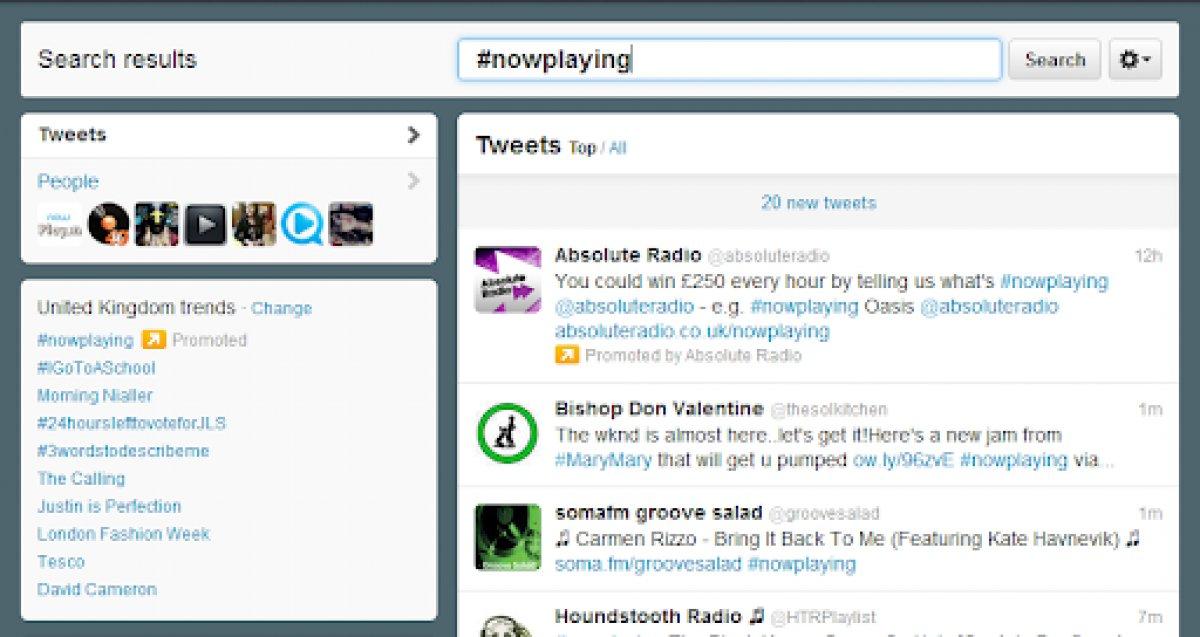The height and width of the screenshot is (637, 1200).
Task: Click the somafm groove salad avatar
Action: tap(507, 537)
